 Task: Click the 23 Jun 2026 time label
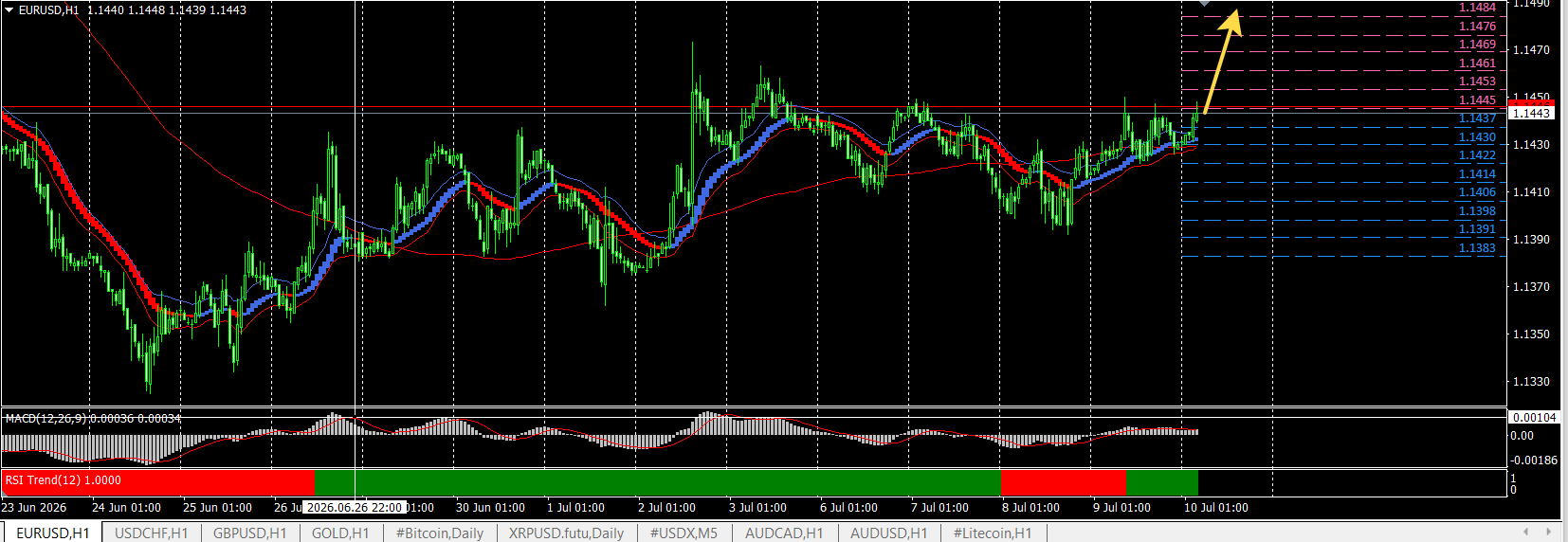tap(34, 508)
